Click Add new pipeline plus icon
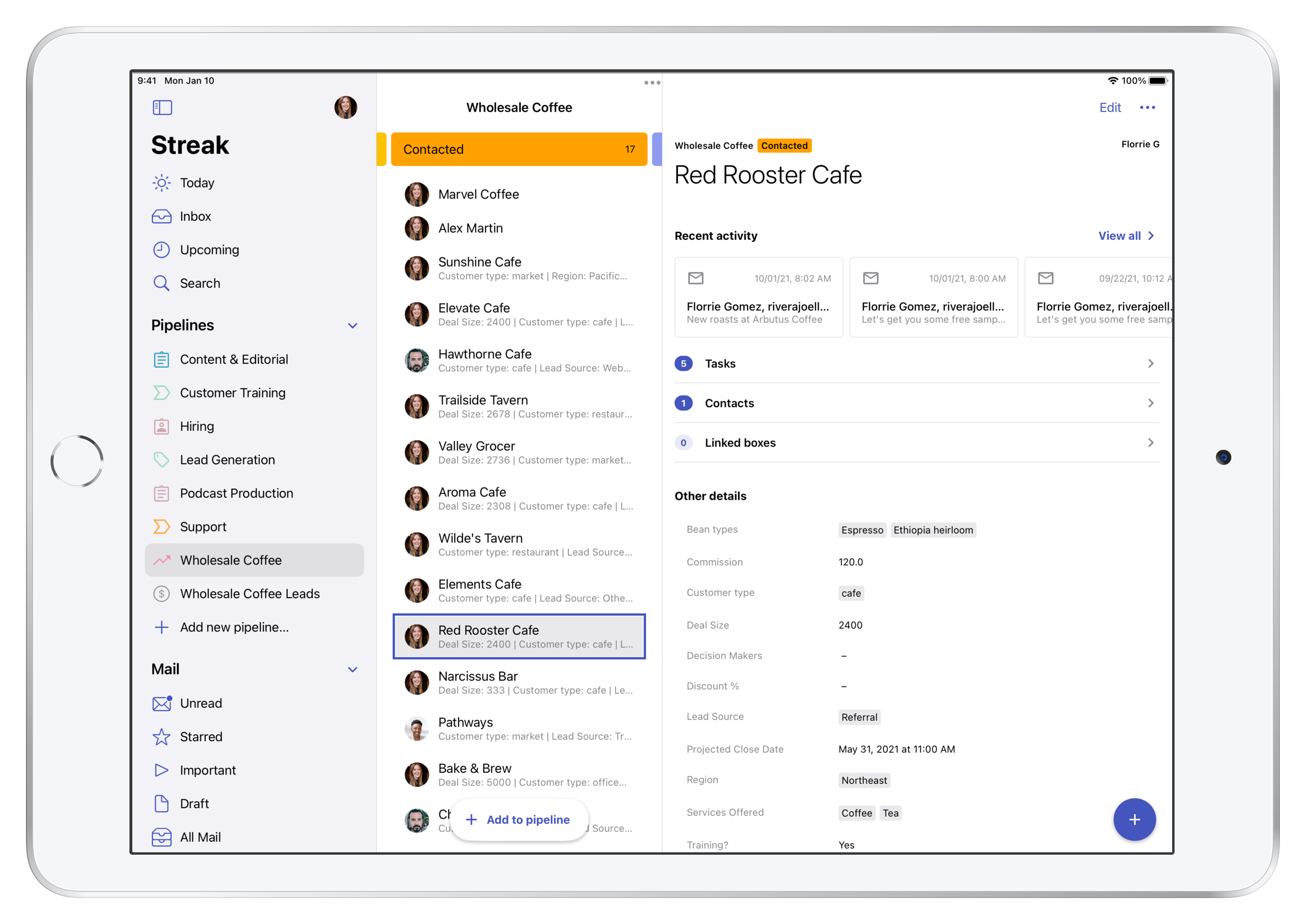Viewport: 1304px width, 924px height. (x=162, y=628)
